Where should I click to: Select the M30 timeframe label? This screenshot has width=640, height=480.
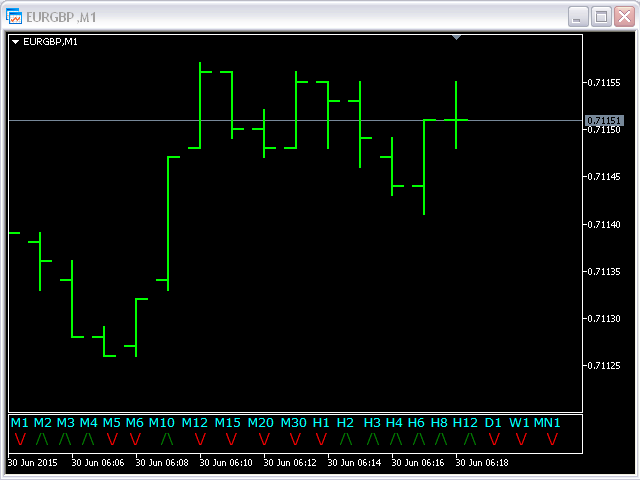pyautogui.click(x=294, y=422)
